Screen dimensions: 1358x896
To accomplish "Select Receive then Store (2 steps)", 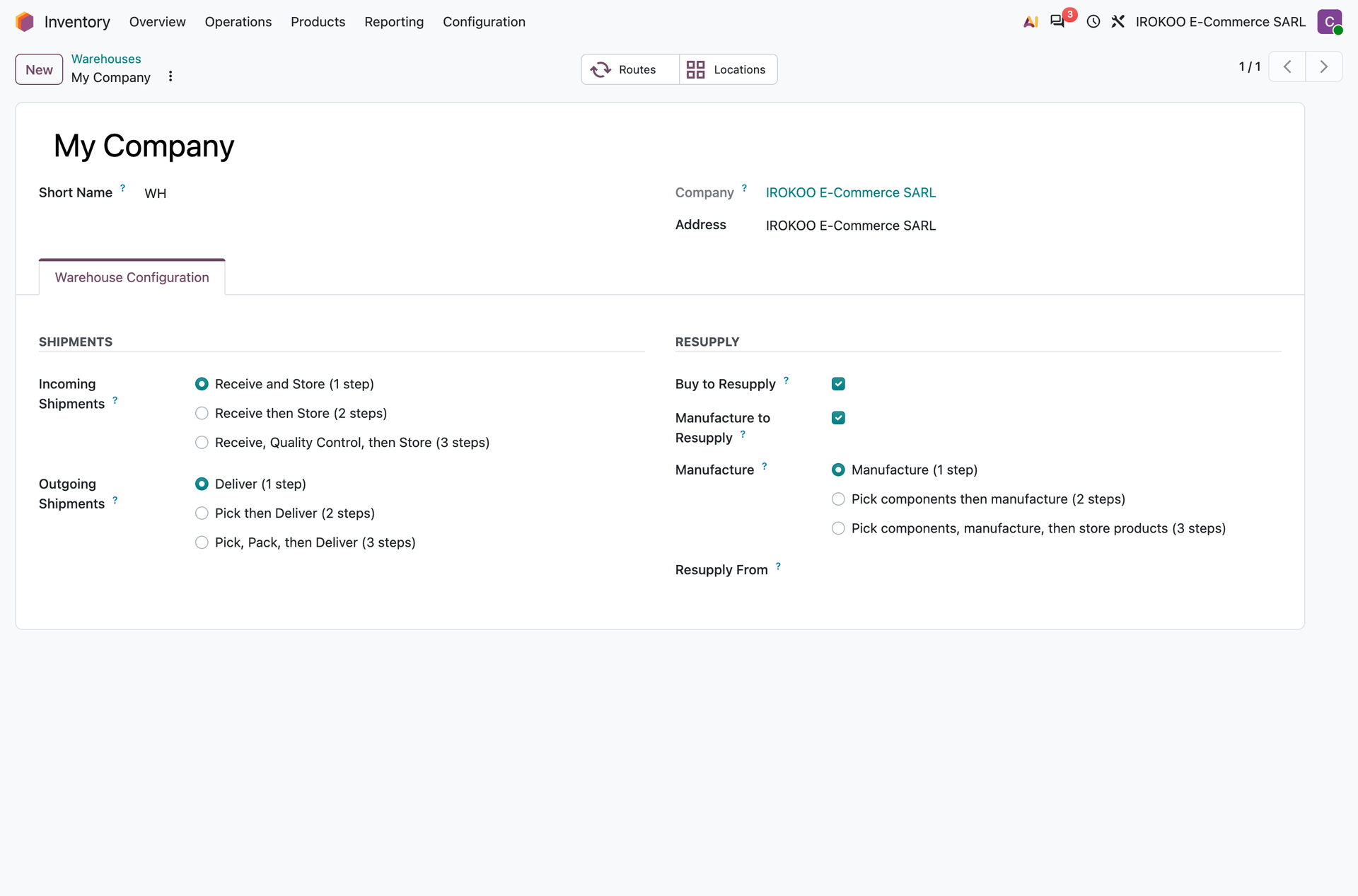I will click(202, 413).
